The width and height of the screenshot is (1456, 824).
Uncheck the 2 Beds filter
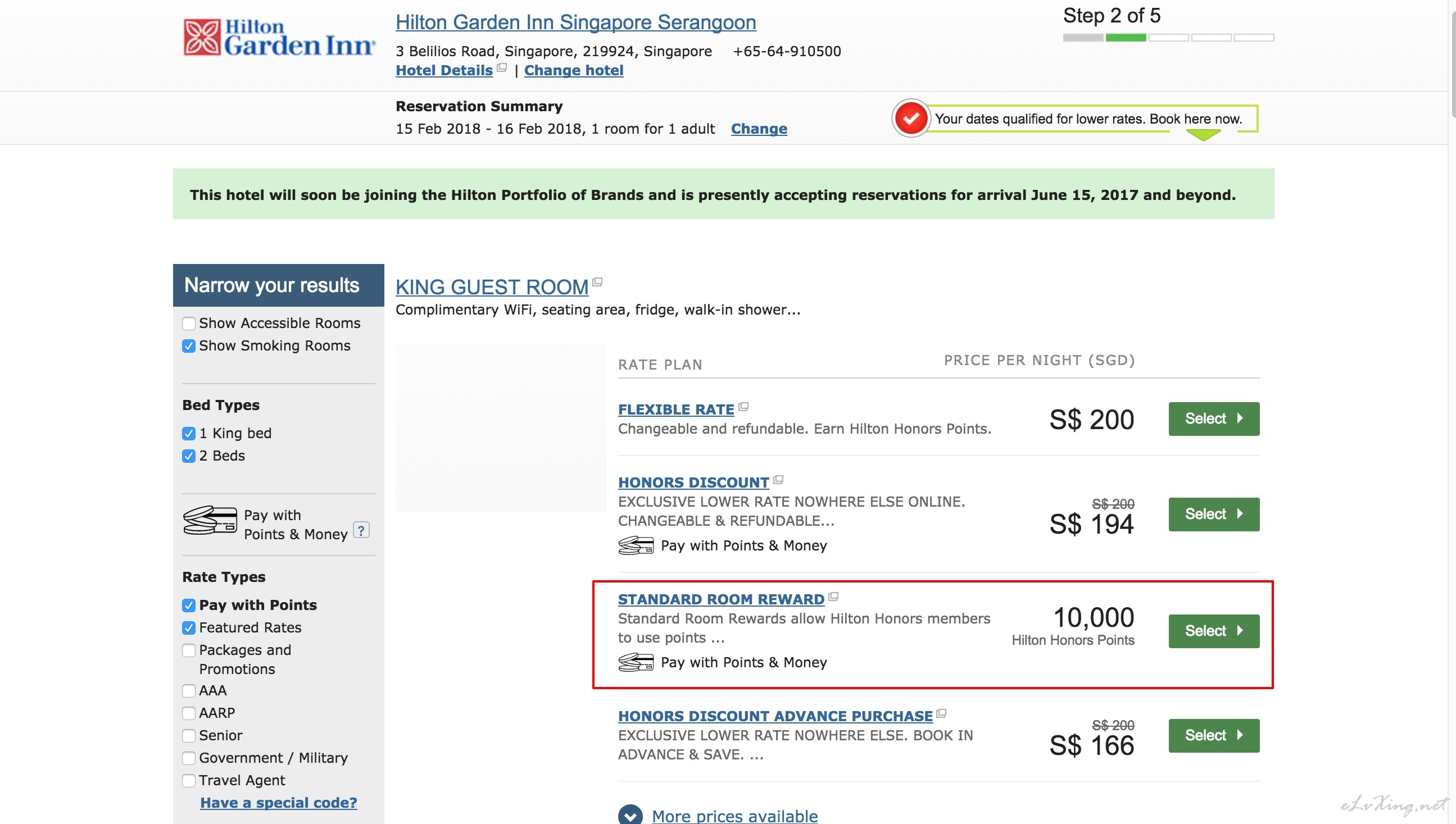click(188, 456)
